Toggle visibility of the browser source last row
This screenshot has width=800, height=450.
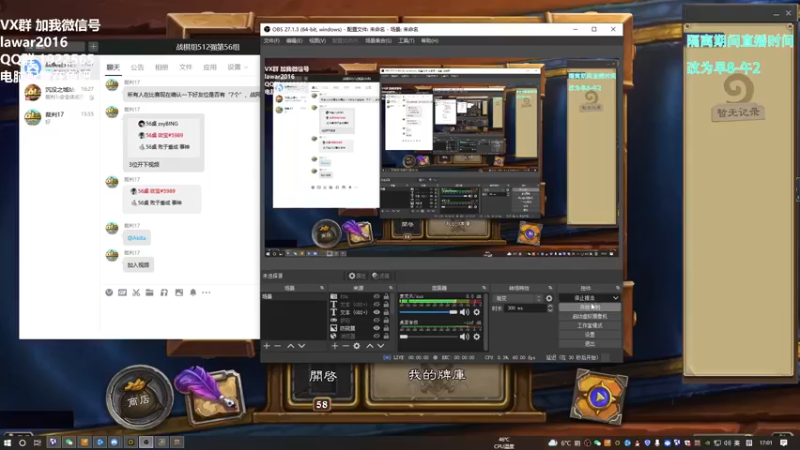pyautogui.click(x=377, y=336)
